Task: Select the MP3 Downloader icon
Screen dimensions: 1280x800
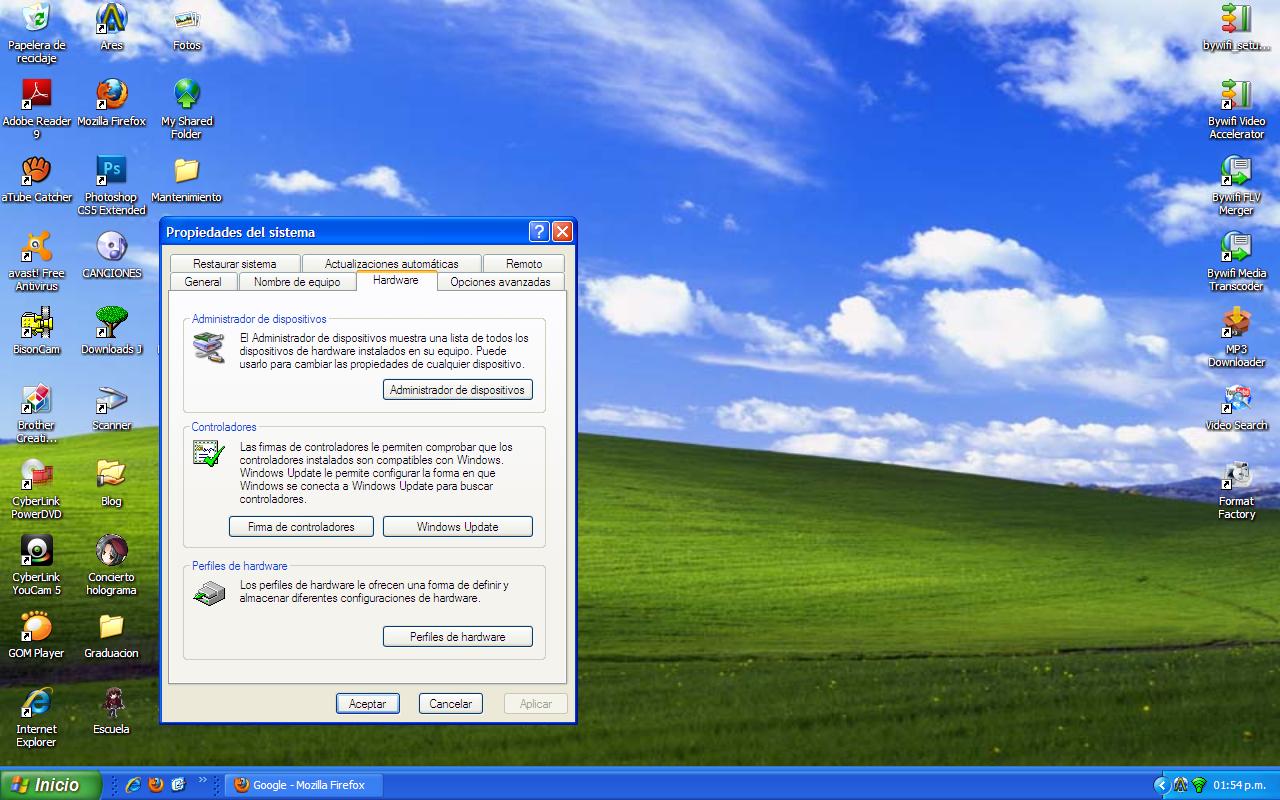Action: click(x=1236, y=337)
